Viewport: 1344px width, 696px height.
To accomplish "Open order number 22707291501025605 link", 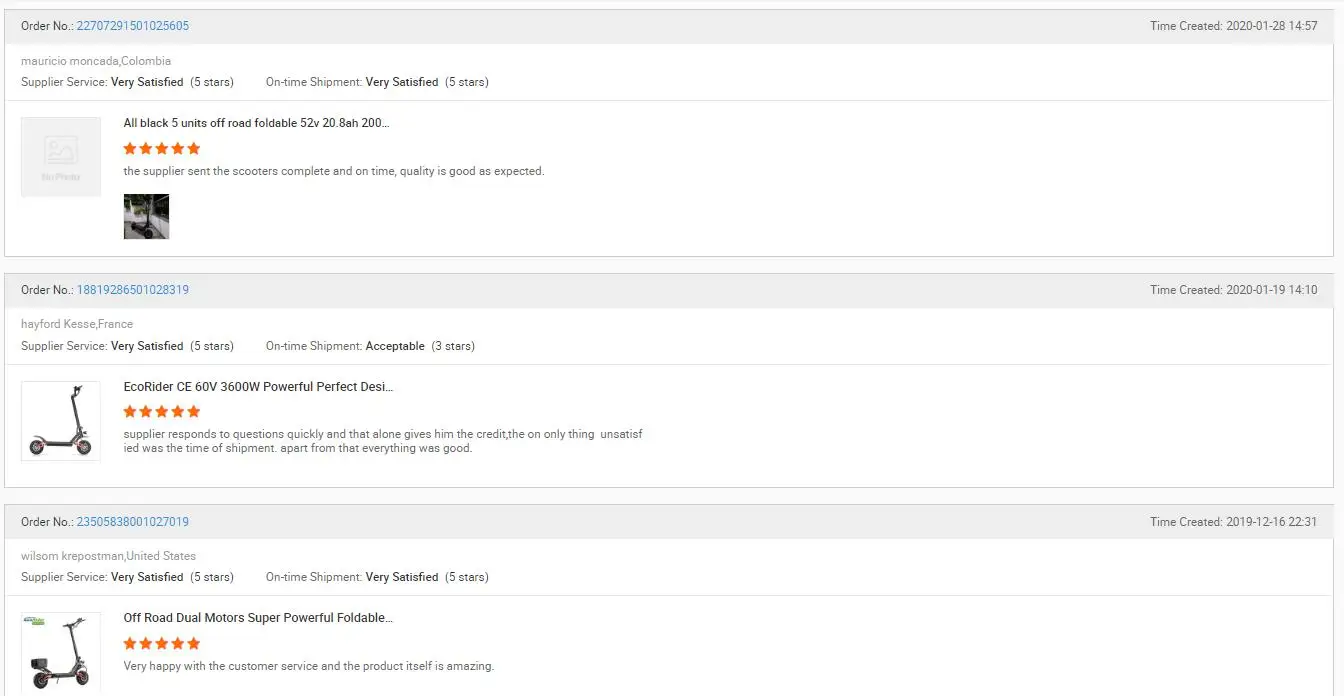I will coord(133,26).
